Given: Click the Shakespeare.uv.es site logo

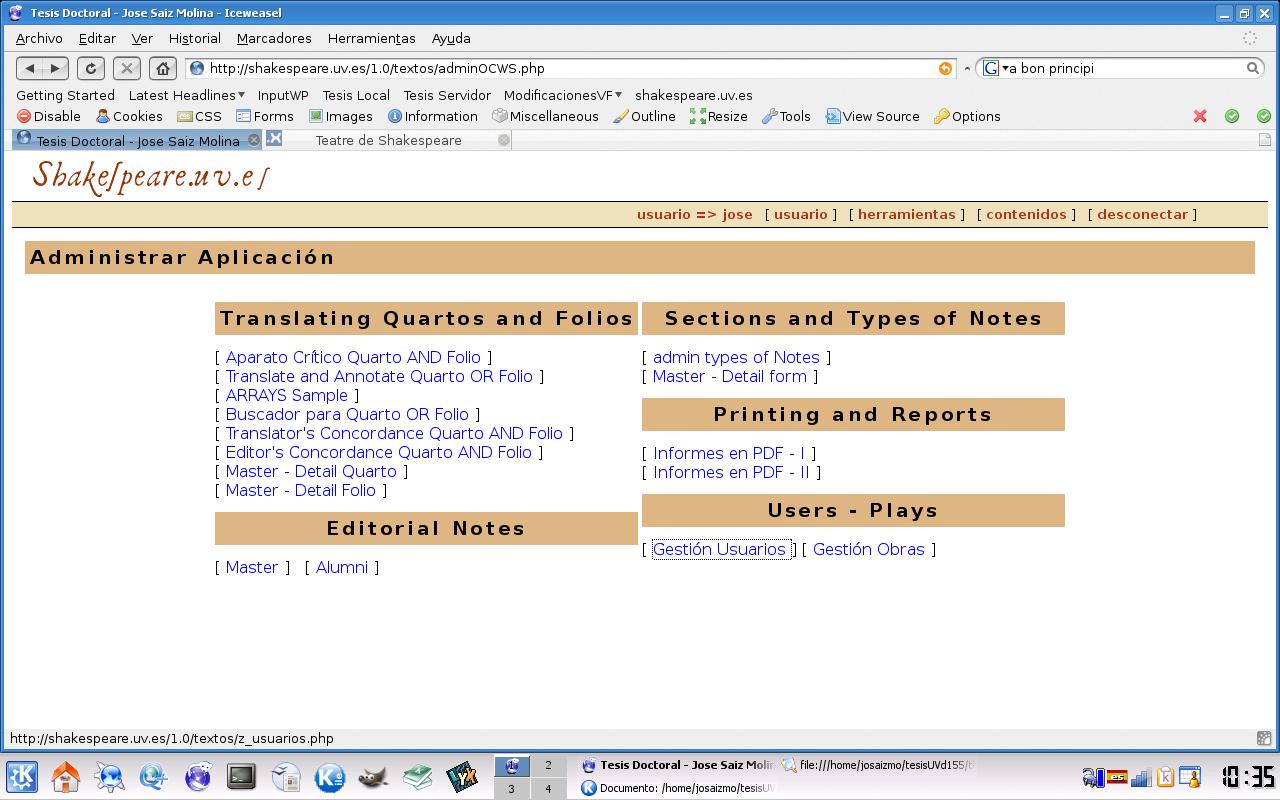Looking at the screenshot, I should tap(150, 176).
